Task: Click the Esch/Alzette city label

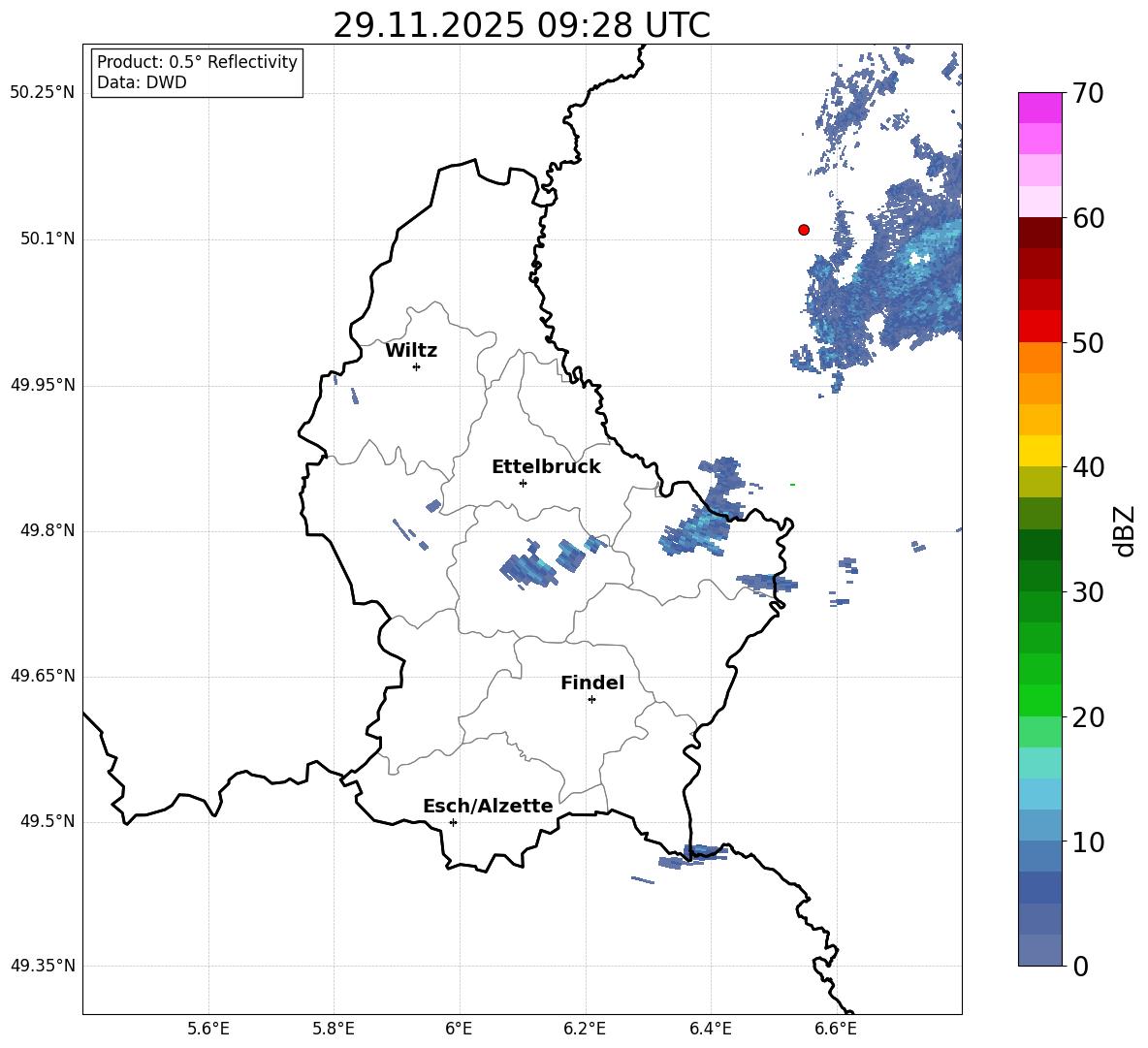Action: click(489, 807)
